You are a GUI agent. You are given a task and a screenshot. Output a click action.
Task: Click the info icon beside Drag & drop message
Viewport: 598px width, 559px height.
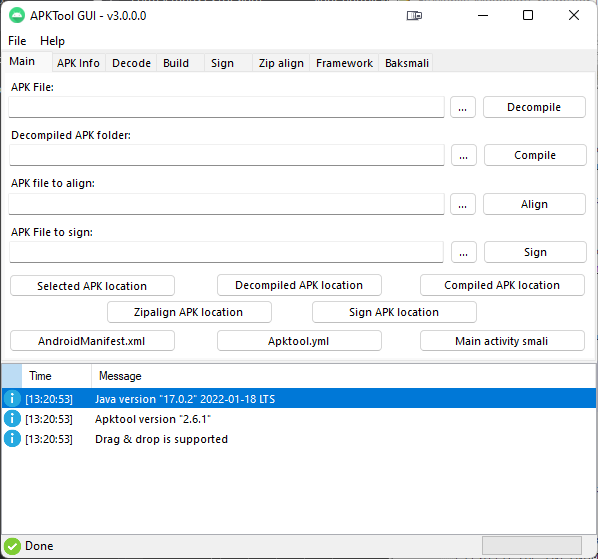(12, 439)
